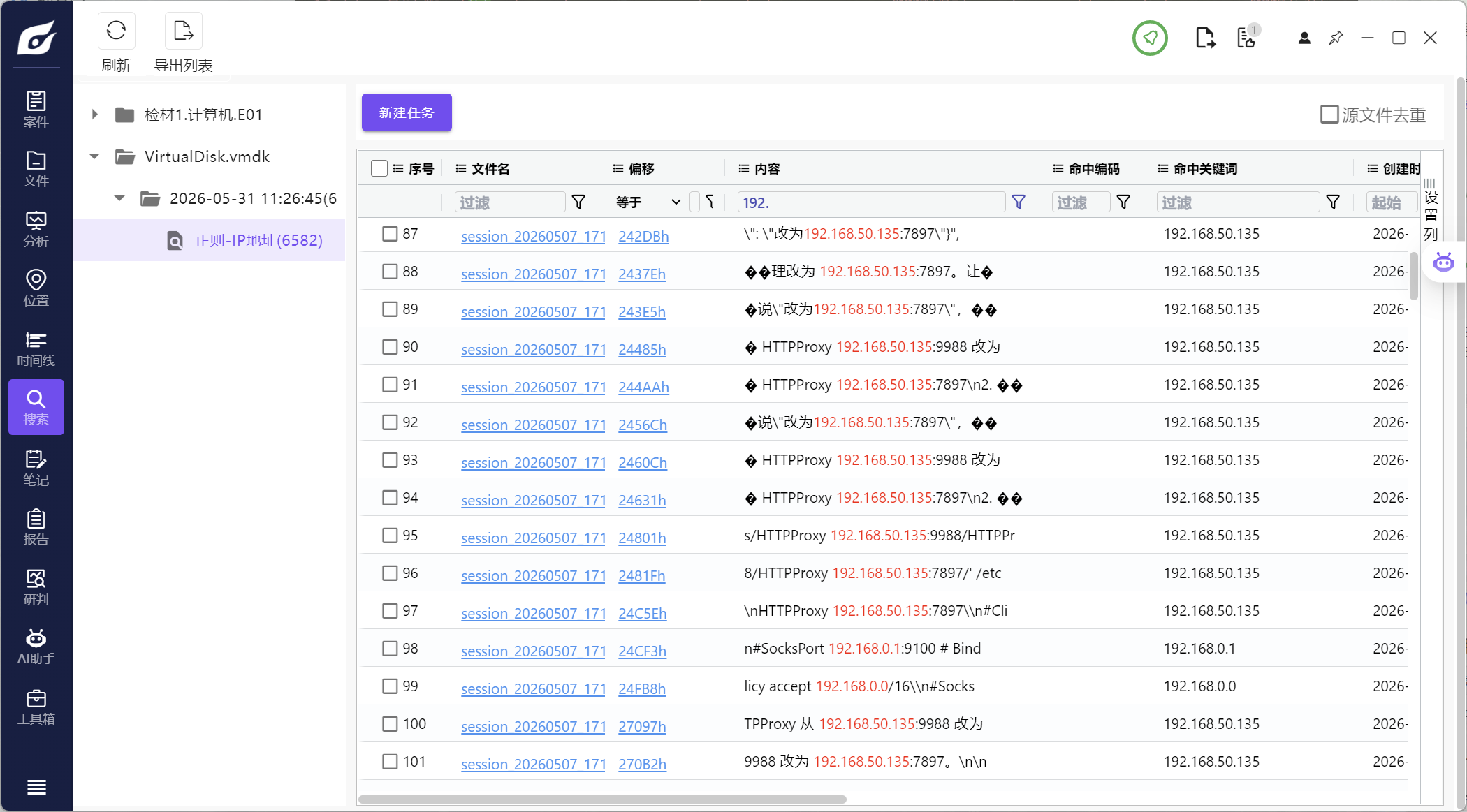Click the floating robot assistant icon

tap(1443, 263)
